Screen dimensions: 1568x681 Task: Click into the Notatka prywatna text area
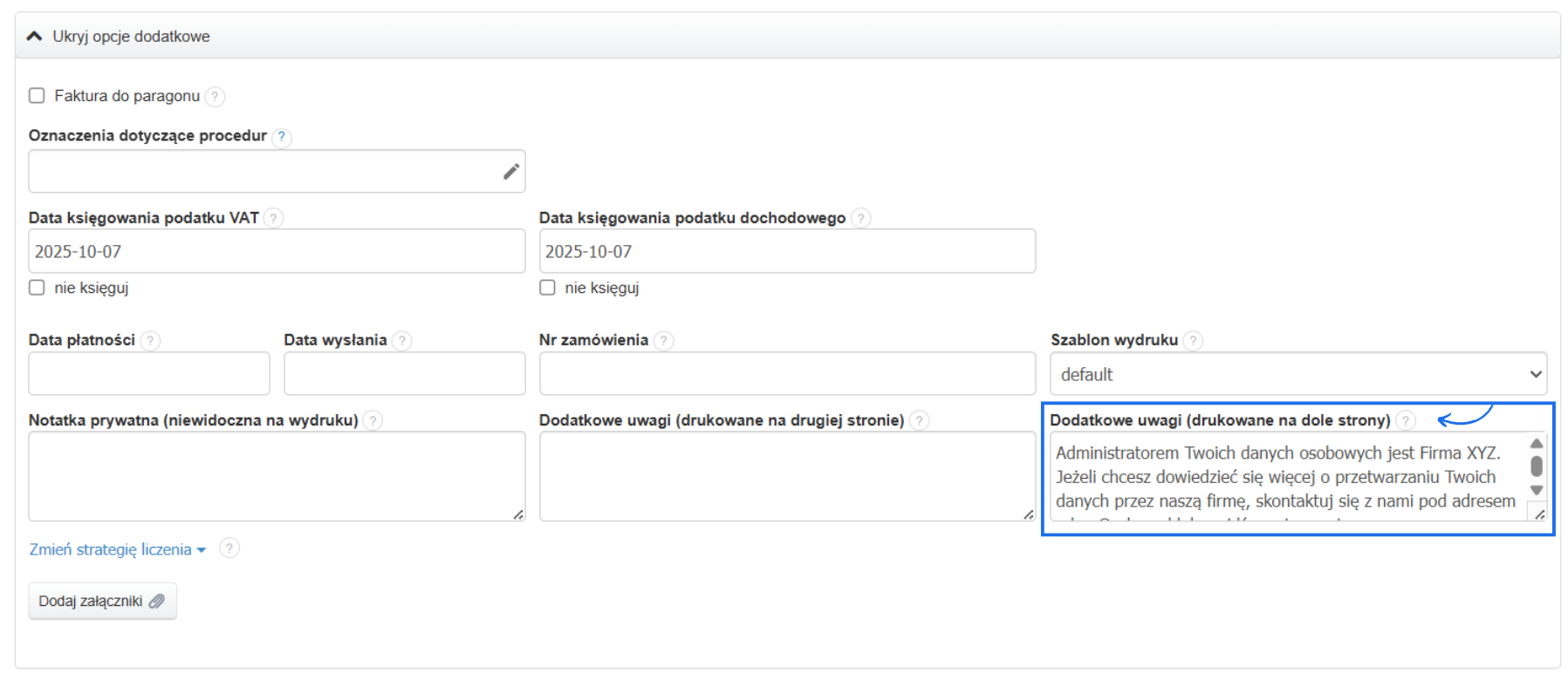click(277, 476)
